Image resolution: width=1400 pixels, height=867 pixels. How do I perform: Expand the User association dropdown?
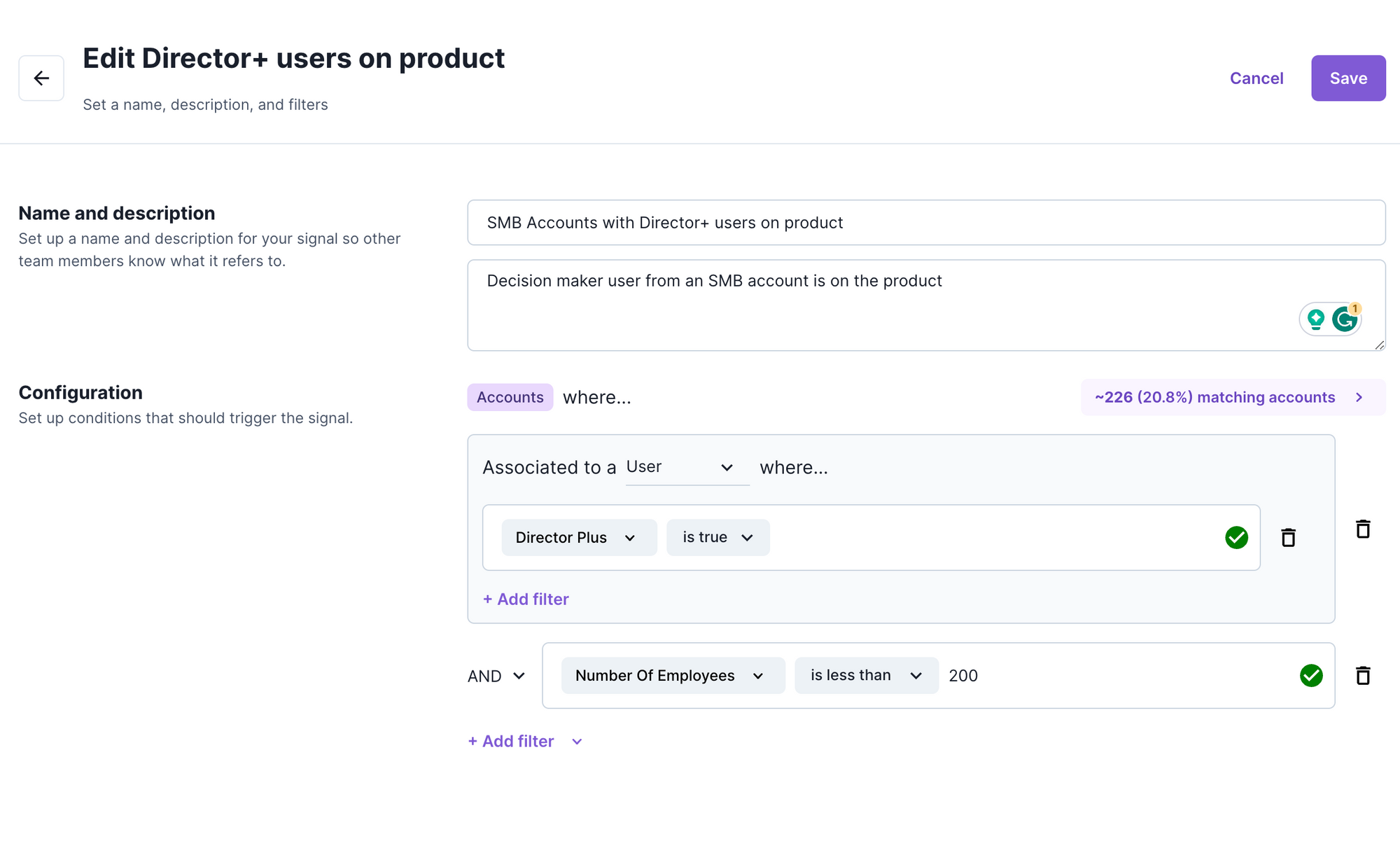click(x=687, y=467)
